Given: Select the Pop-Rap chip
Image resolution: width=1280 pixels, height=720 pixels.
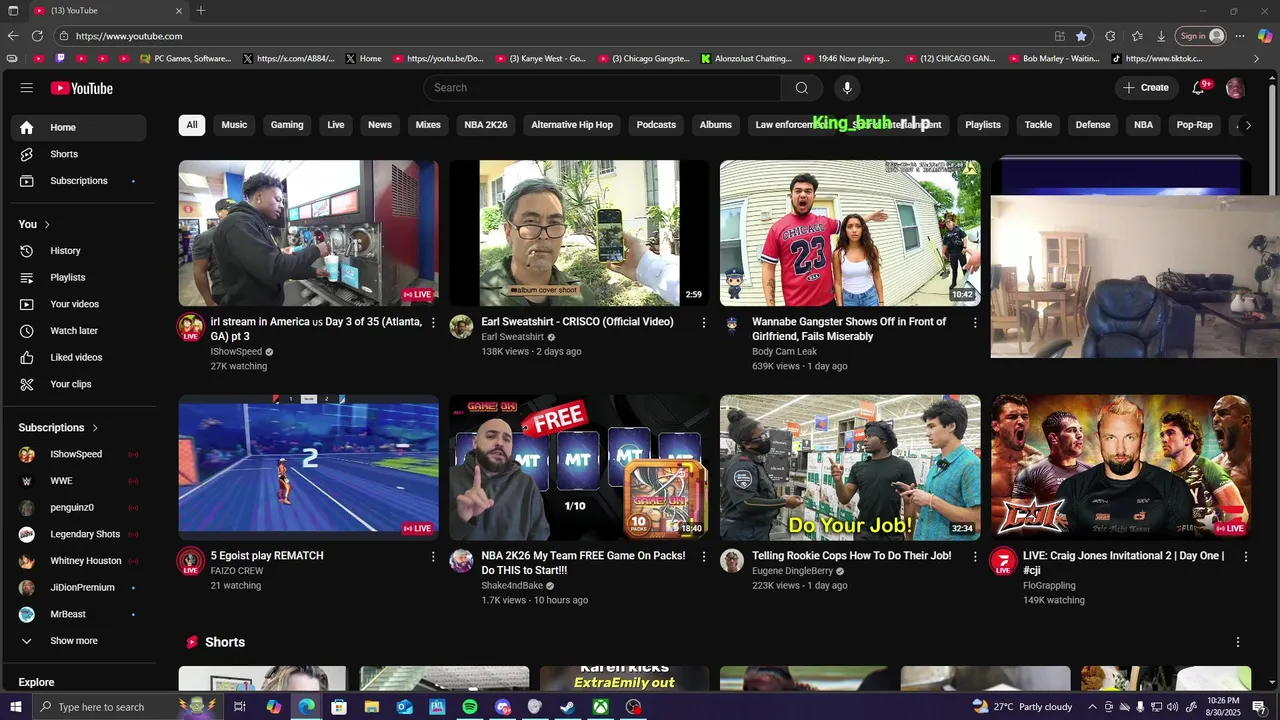Looking at the screenshot, I should [1194, 125].
